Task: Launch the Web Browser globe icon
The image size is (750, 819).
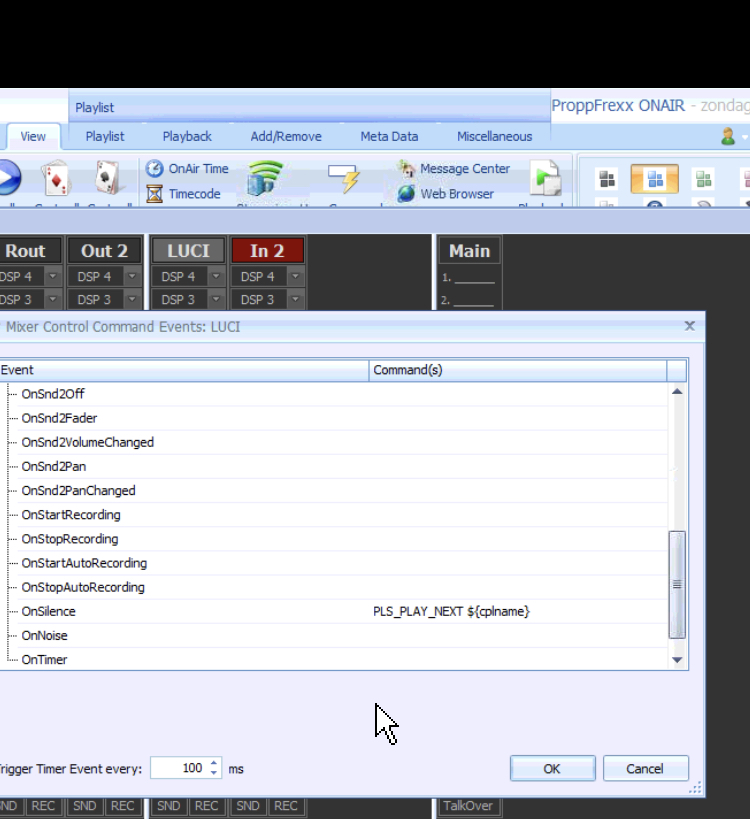Action: click(406, 194)
